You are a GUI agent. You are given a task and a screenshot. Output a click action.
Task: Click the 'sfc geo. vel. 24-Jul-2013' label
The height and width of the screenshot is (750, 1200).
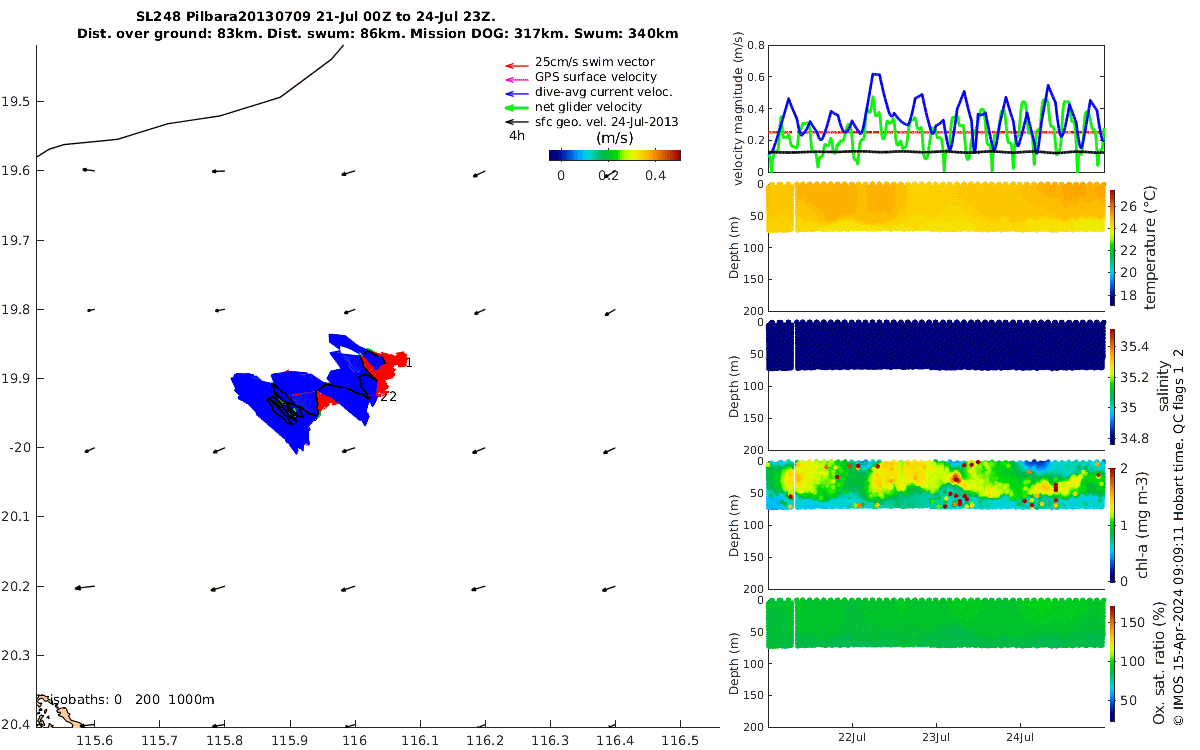pyautogui.click(x=607, y=122)
